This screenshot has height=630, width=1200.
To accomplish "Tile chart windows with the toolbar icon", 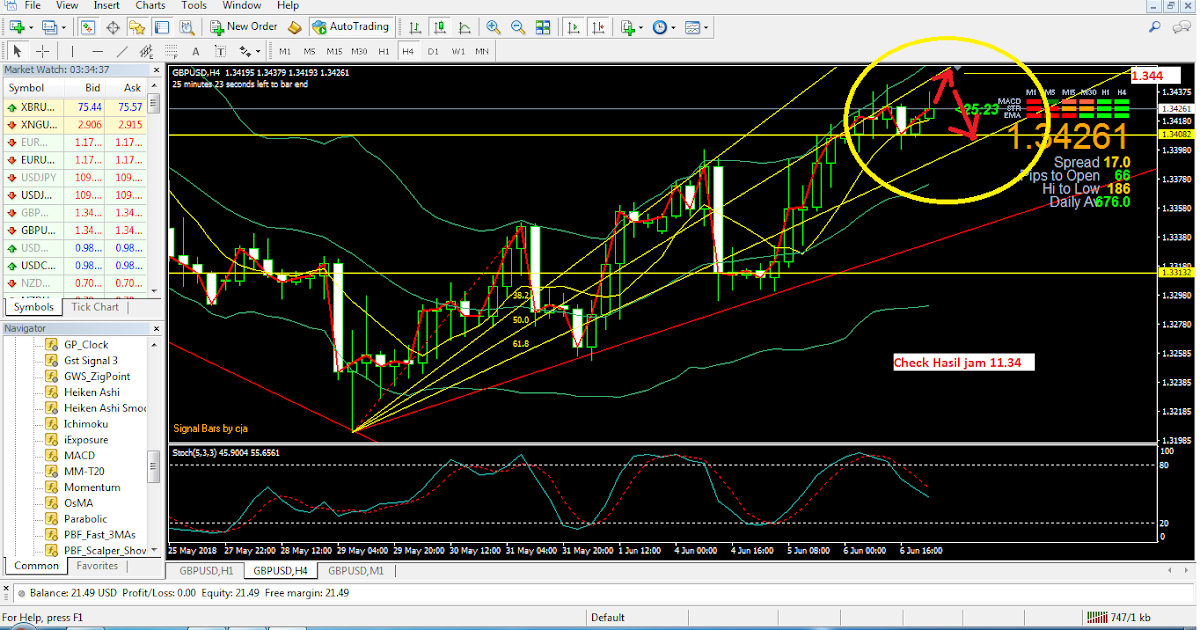I will 544,27.
